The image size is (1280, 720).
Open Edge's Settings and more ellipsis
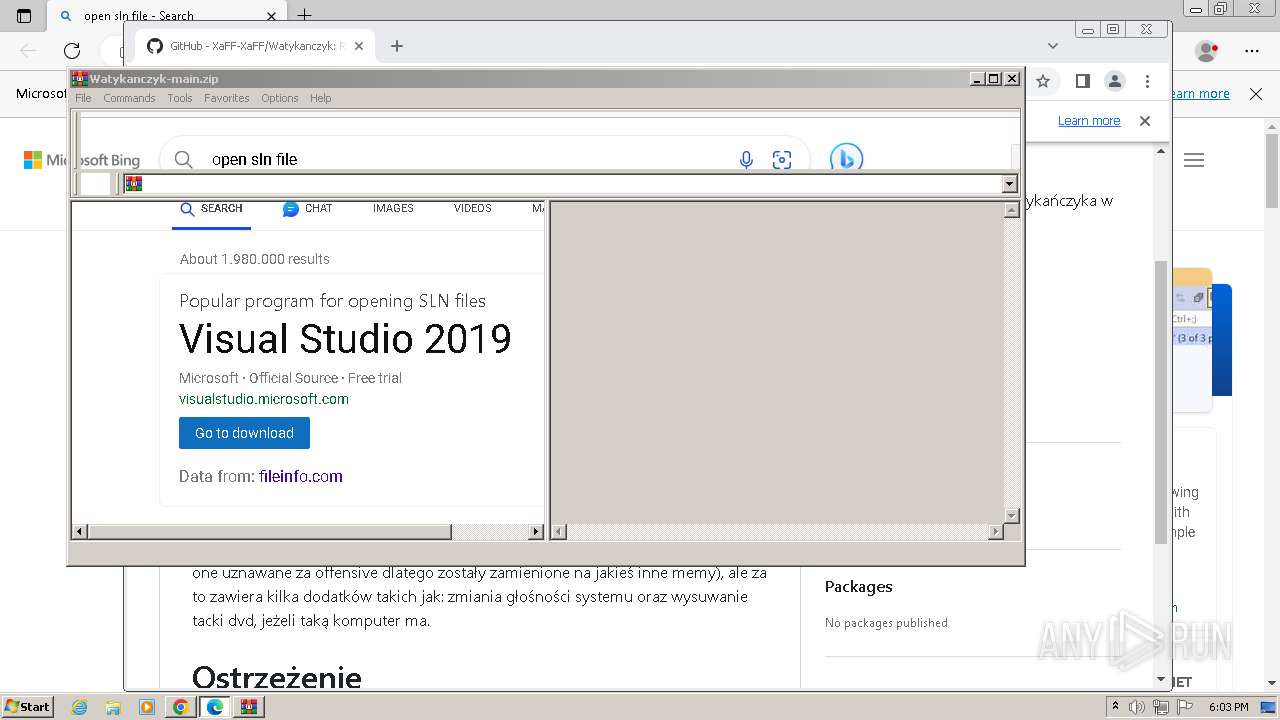[1252, 50]
